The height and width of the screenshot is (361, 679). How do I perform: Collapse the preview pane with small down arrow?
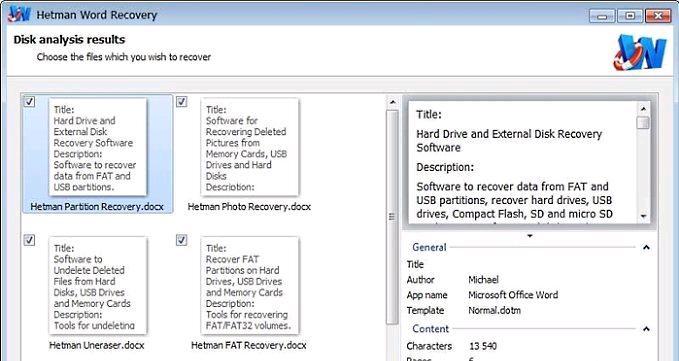tap(530, 236)
